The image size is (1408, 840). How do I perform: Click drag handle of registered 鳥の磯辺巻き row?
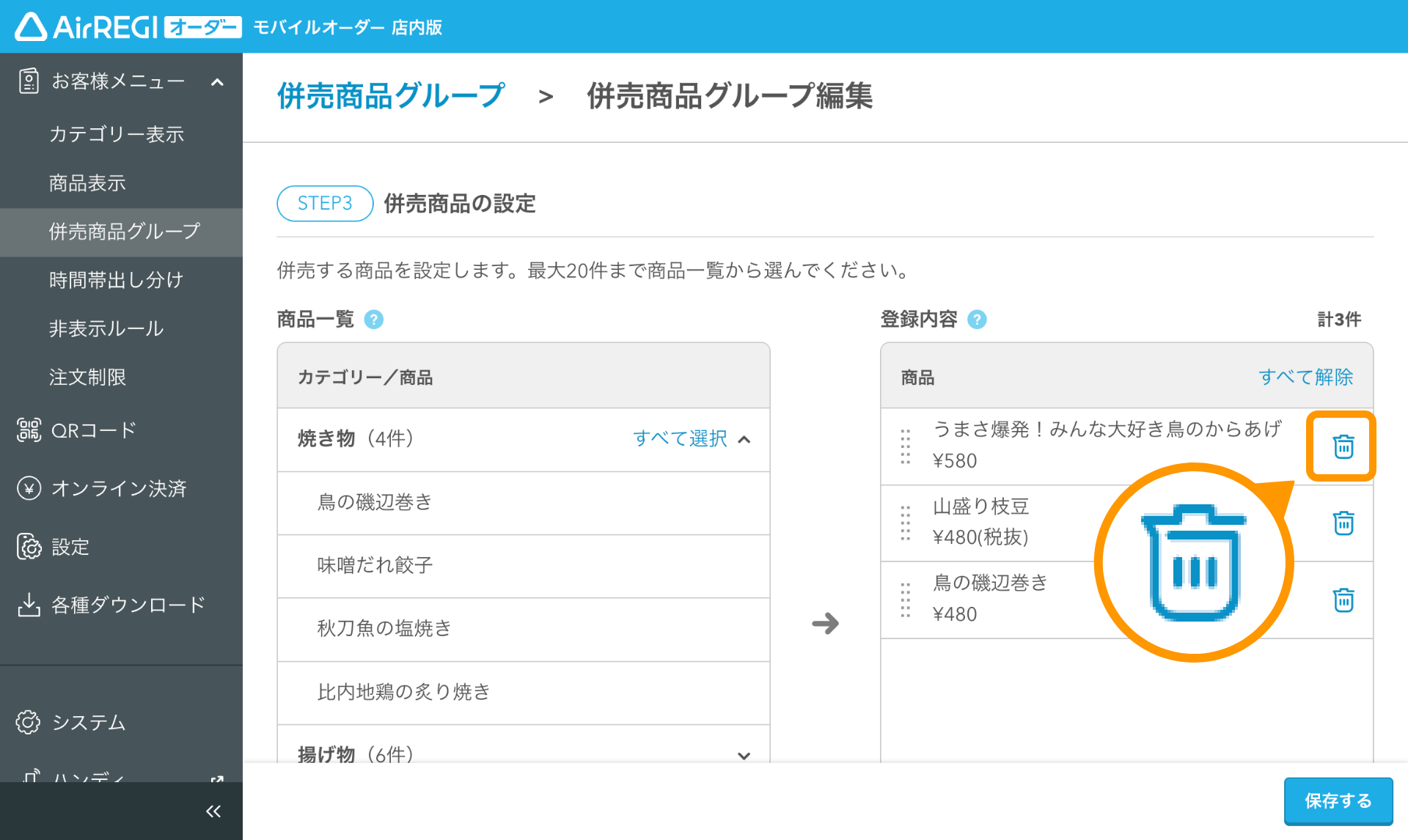coord(906,600)
